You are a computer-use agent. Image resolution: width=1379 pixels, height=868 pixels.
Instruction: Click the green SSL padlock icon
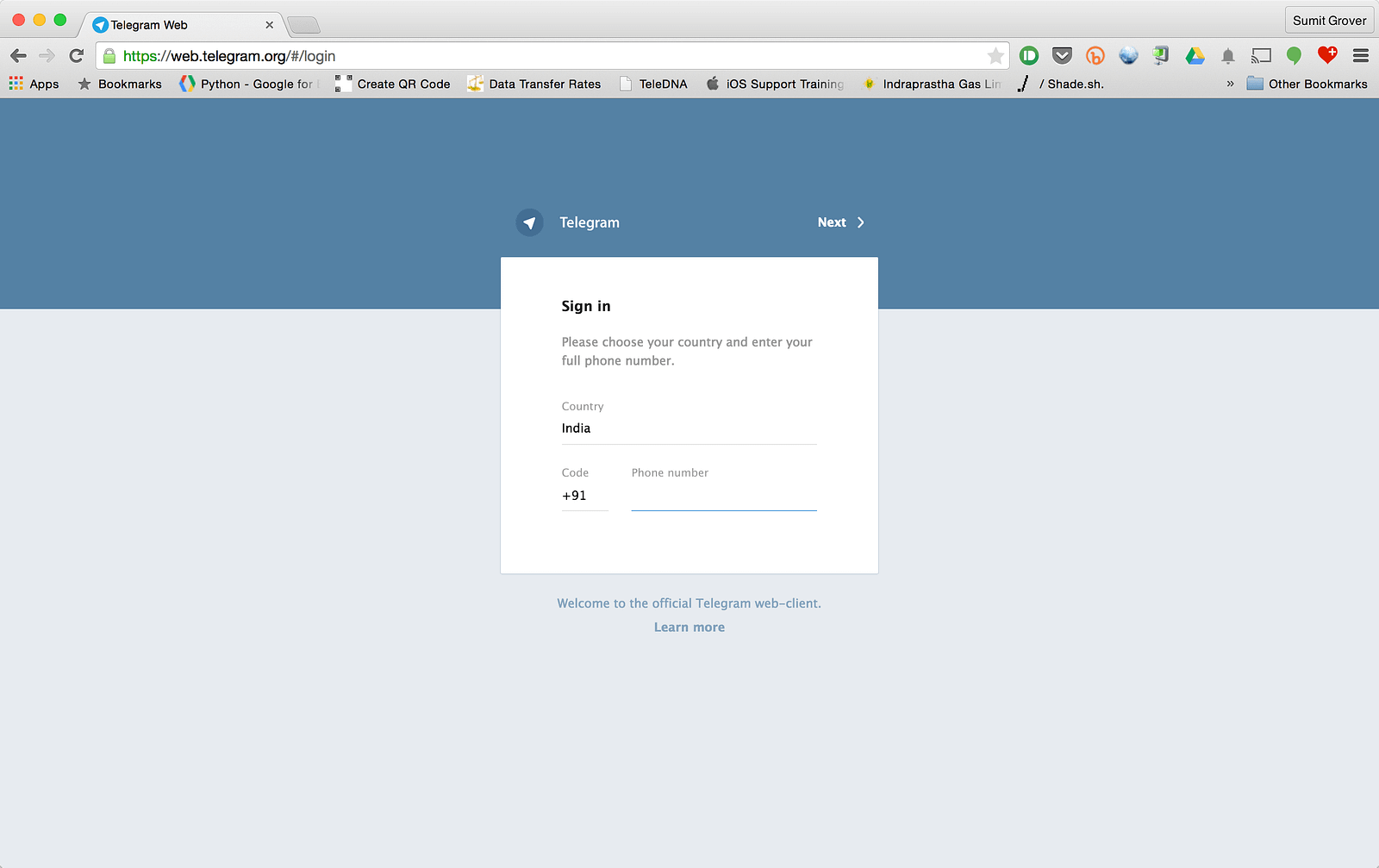(109, 56)
